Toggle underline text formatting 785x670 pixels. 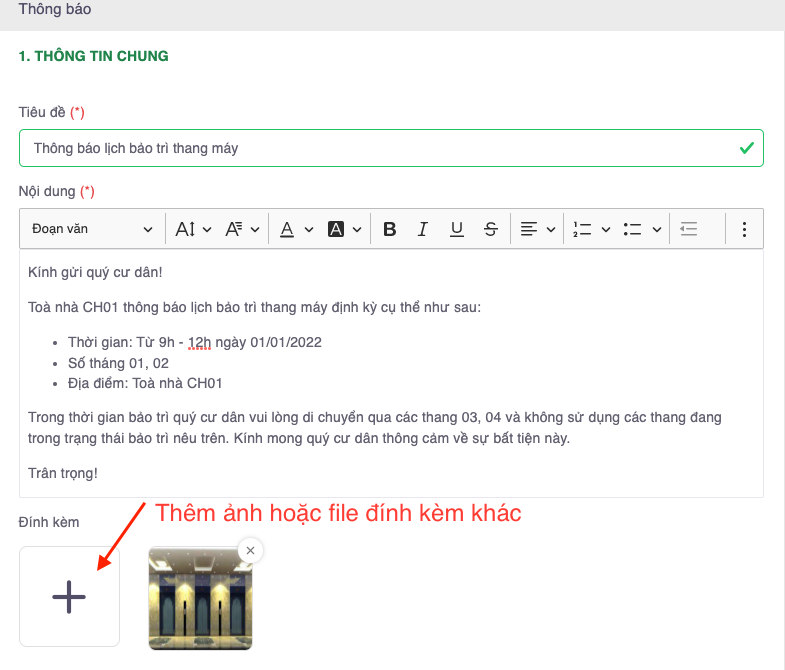pyautogui.click(x=457, y=229)
